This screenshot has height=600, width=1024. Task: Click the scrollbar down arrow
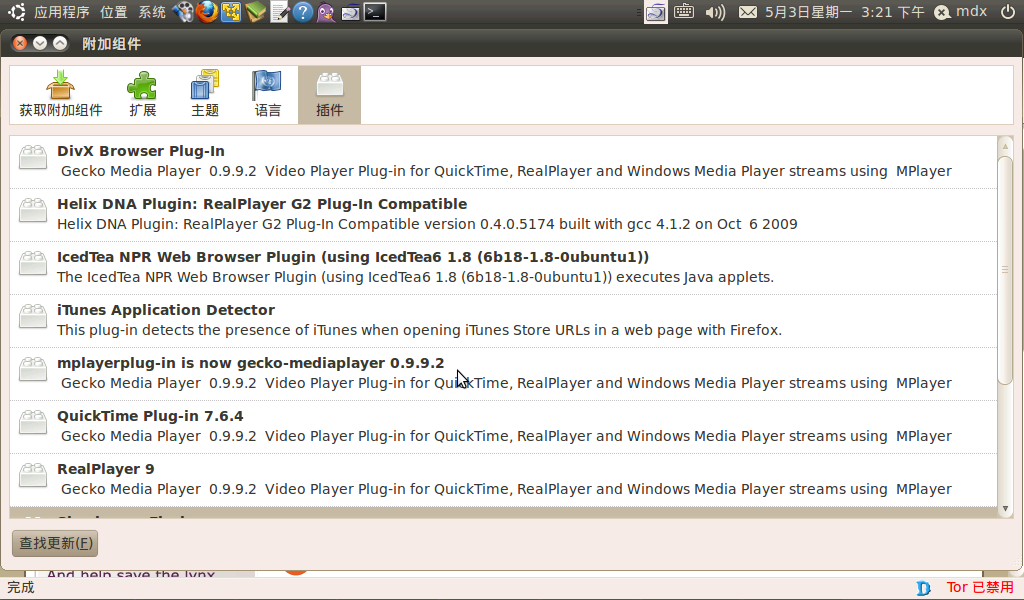point(1005,509)
